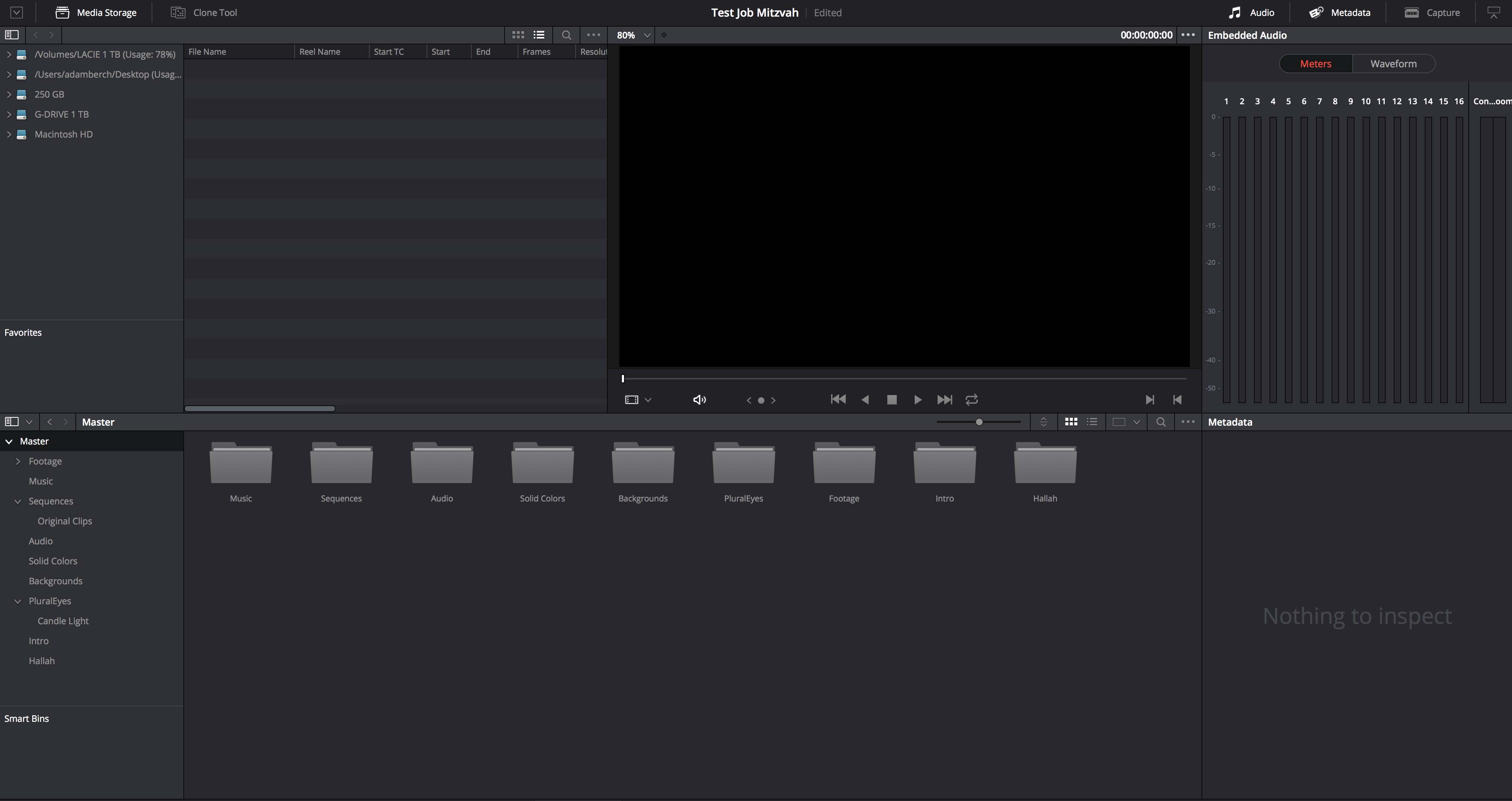Play in reverse
The image size is (1512, 801).
tap(865, 400)
